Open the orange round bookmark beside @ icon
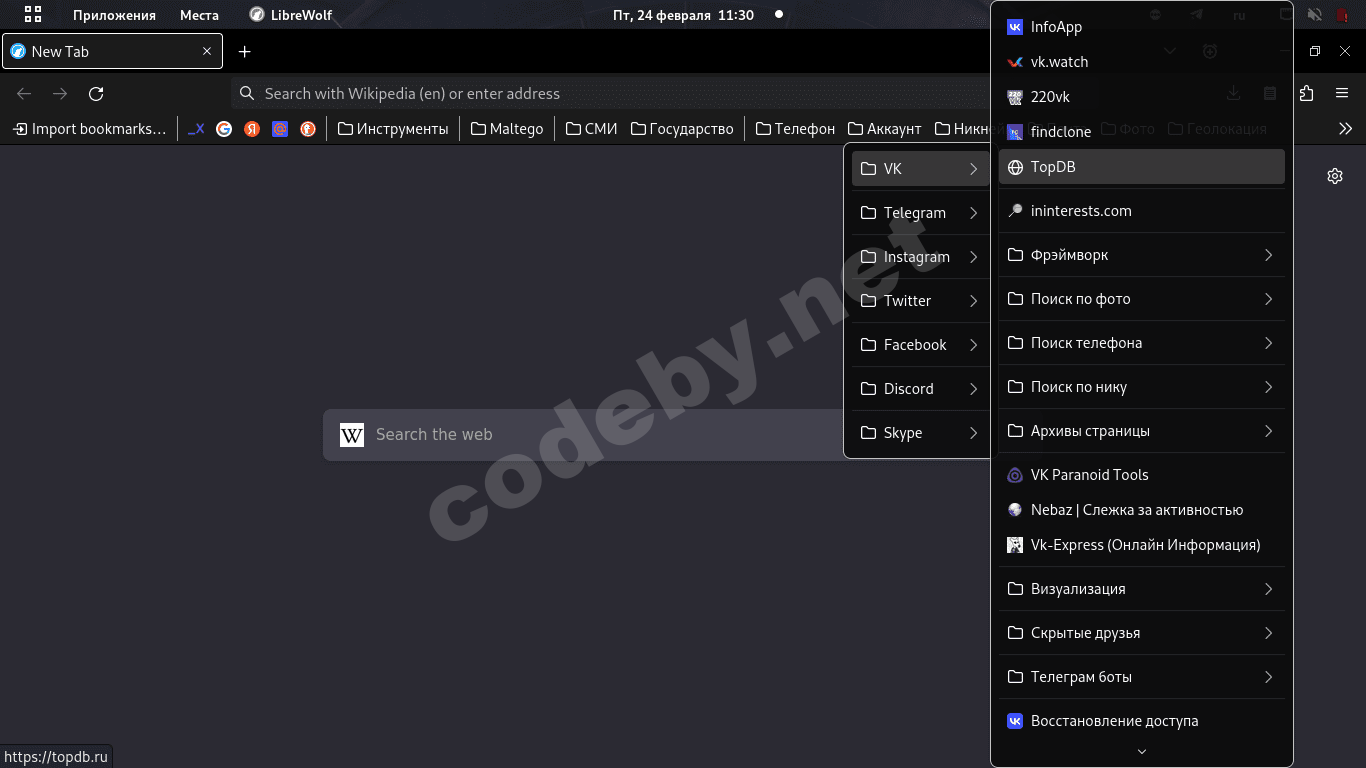The image size is (1366, 768). click(308, 129)
